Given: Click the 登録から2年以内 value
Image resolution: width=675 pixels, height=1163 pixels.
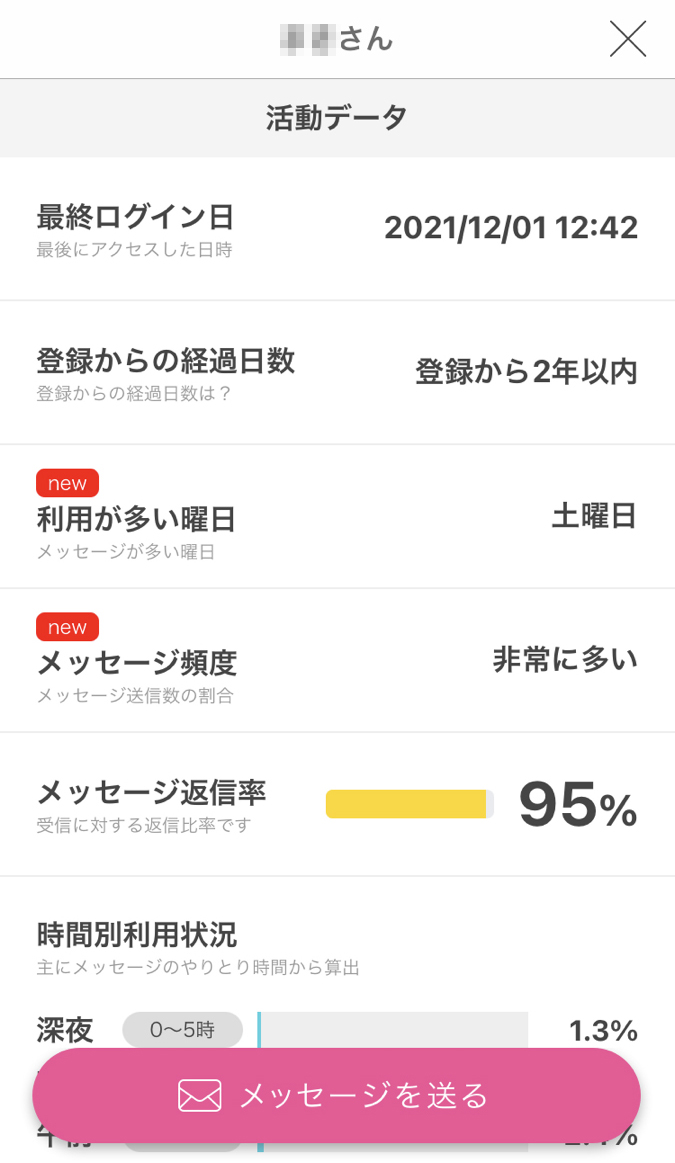Looking at the screenshot, I should pos(526,372).
